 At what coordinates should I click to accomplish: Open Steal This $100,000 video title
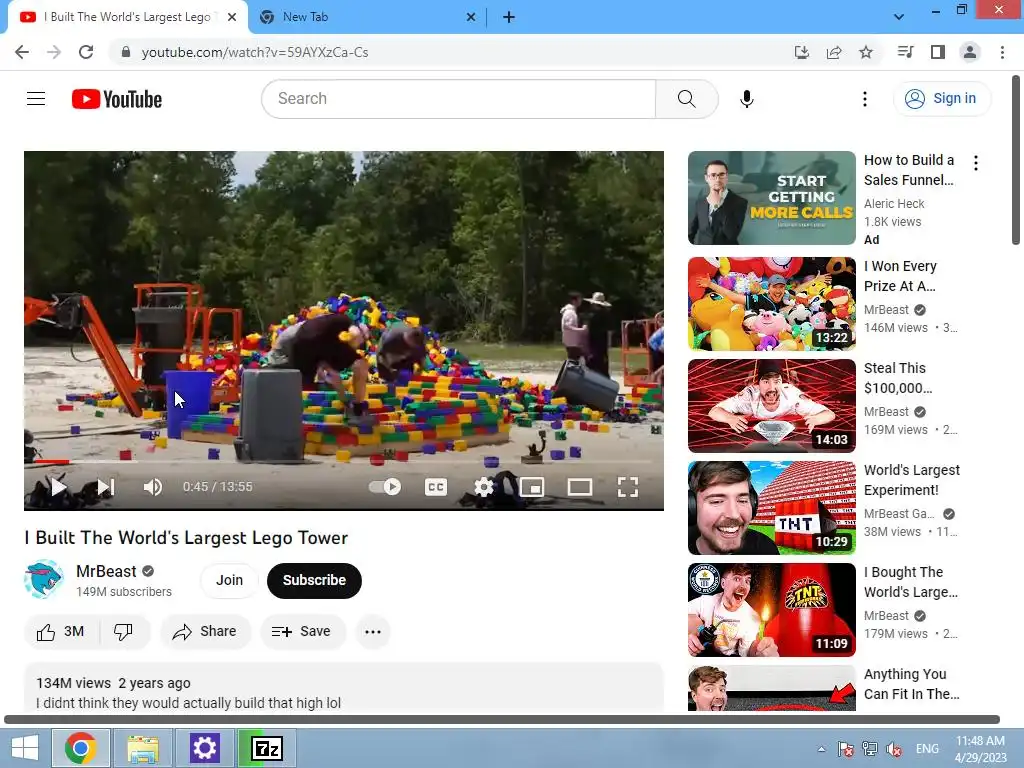click(898, 378)
